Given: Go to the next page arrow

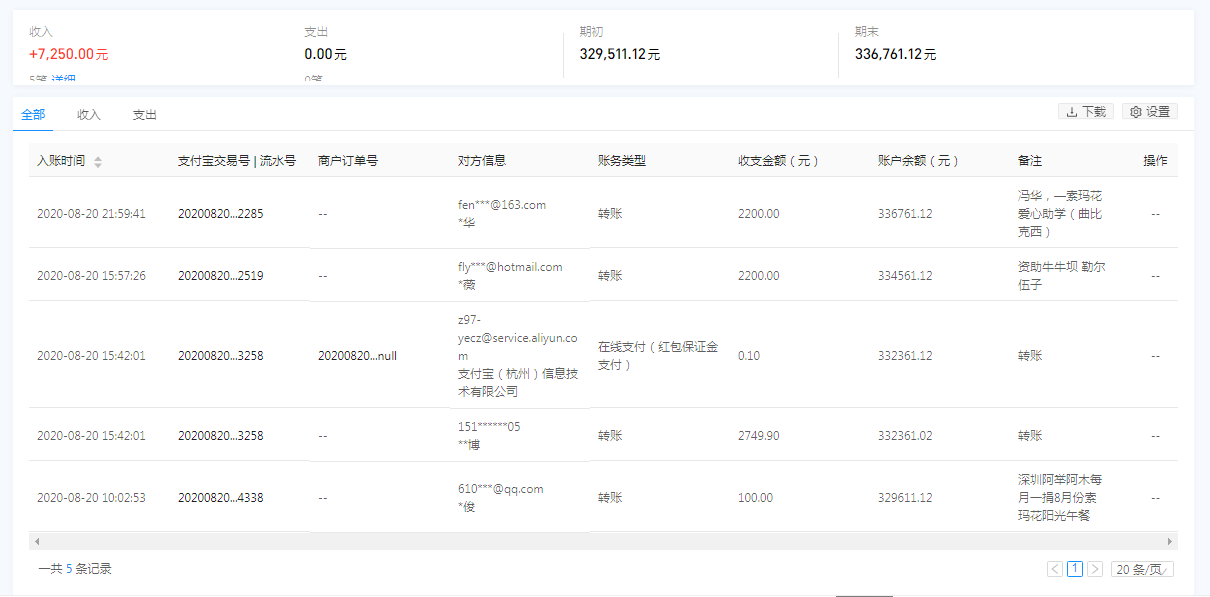Looking at the screenshot, I should (x=1095, y=569).
